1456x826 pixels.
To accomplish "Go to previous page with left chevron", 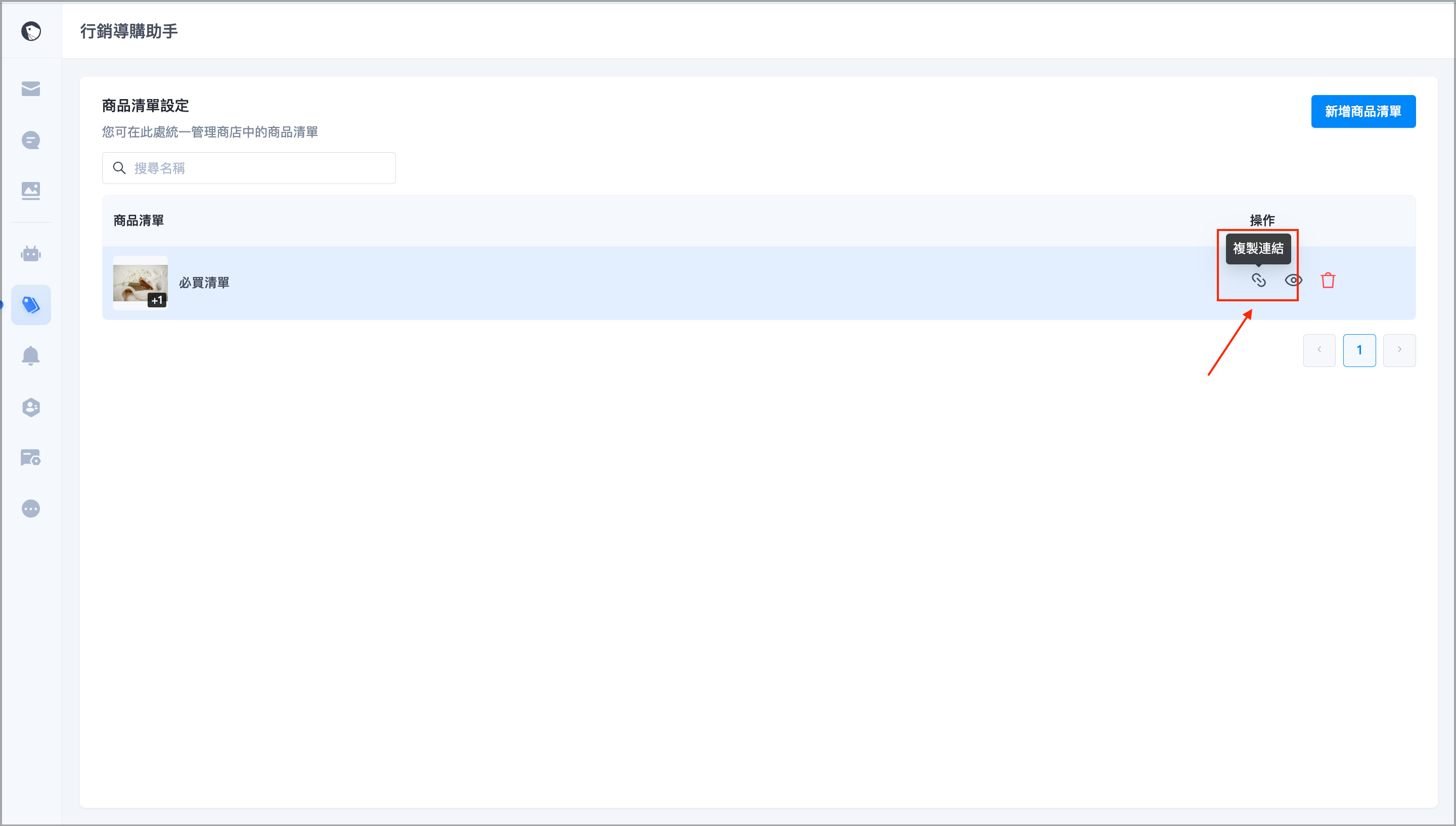I will point(1318,350).
